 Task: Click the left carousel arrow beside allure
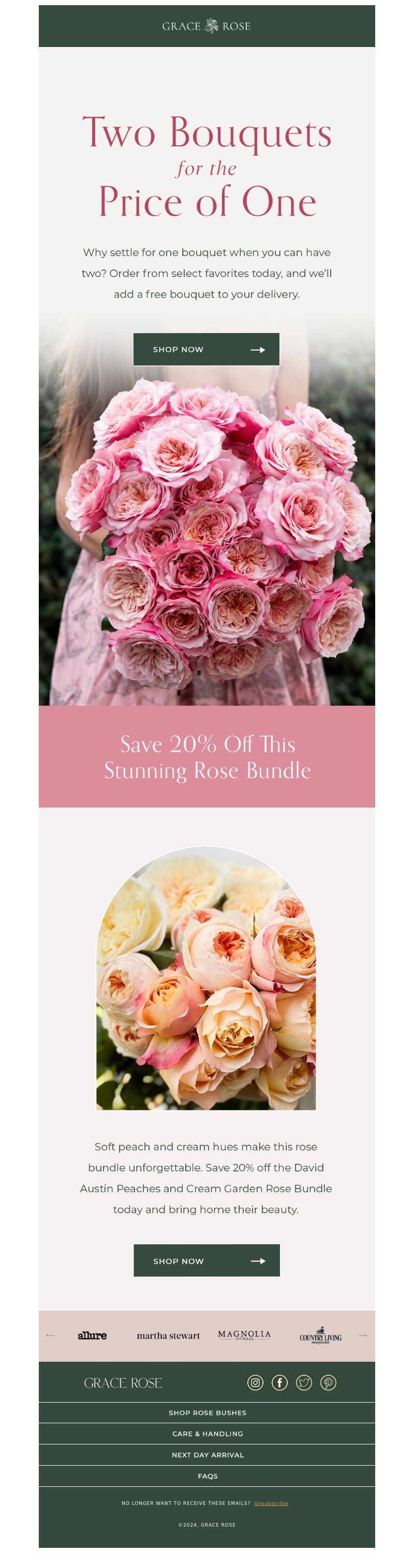pos(51,1335)
